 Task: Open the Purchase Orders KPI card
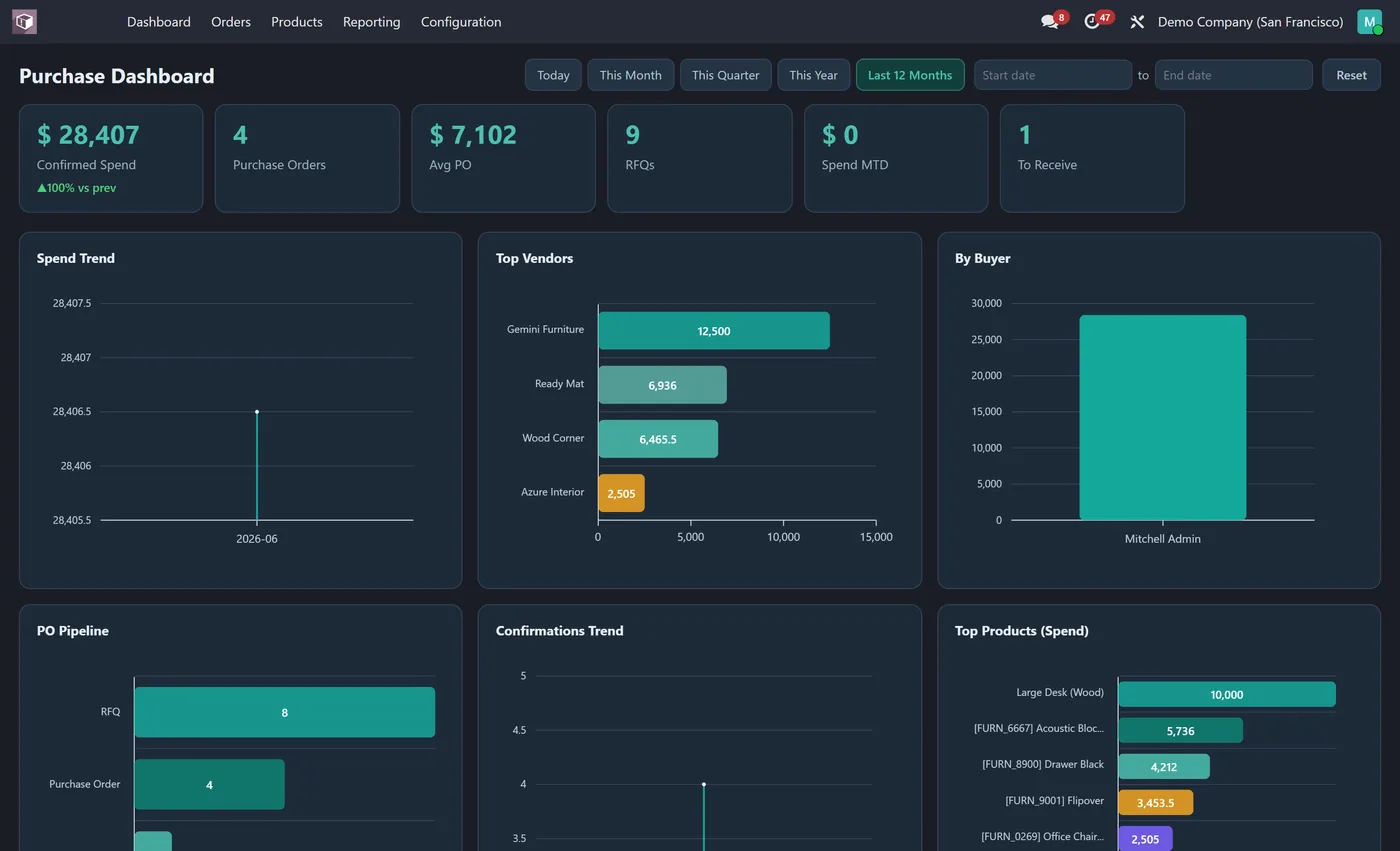[307, 158]
